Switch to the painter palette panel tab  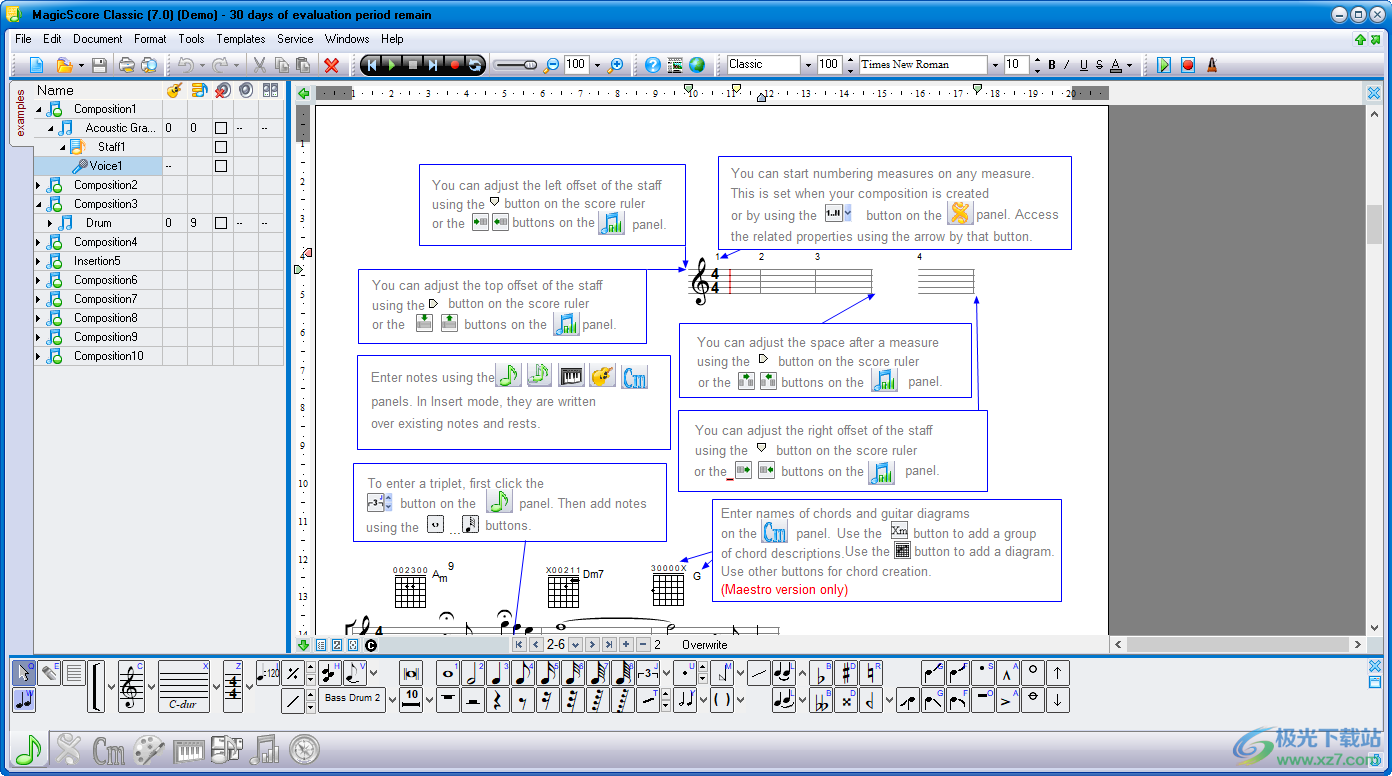tap(149, 750)
